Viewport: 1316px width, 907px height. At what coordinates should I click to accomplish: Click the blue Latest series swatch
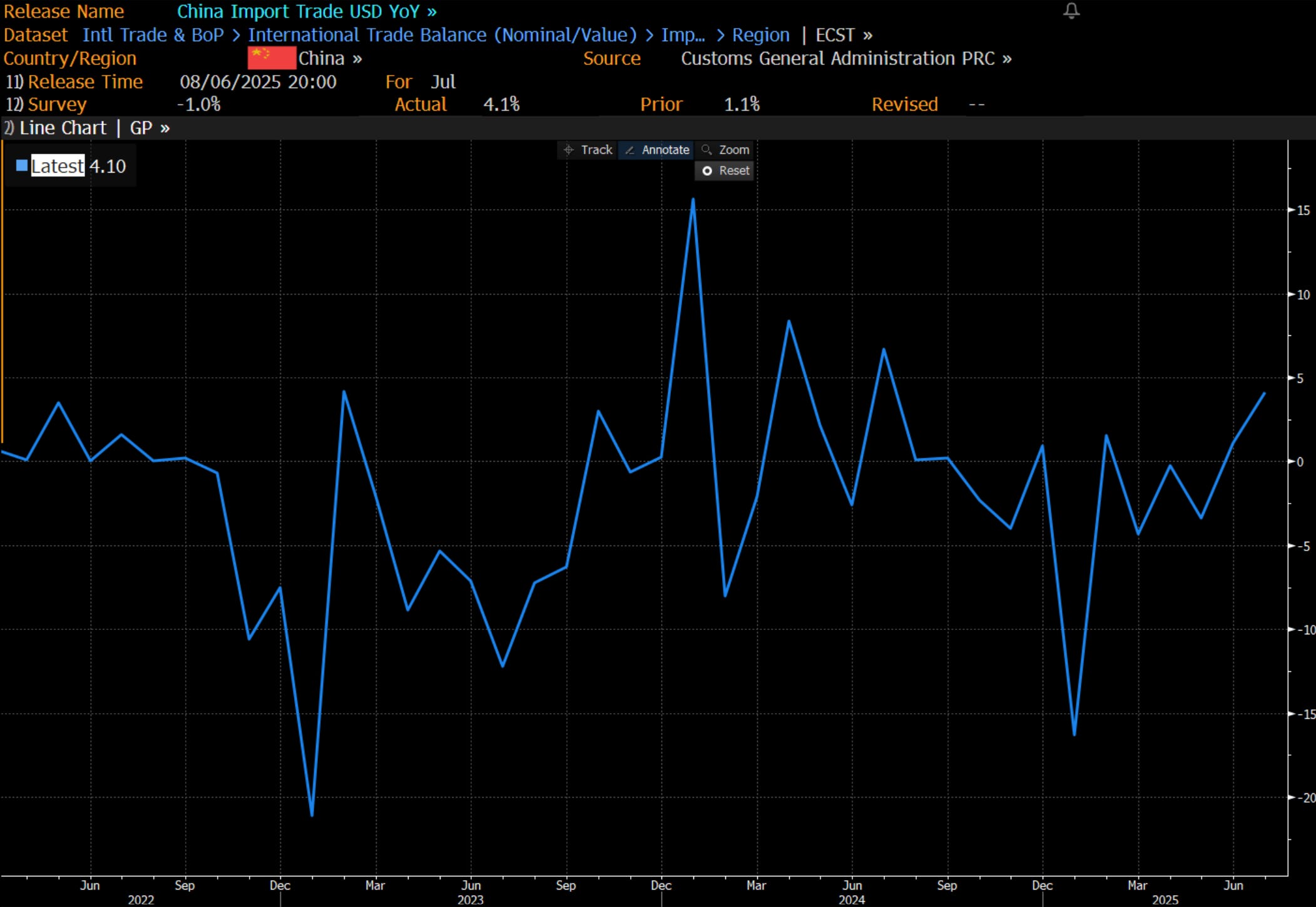pos(22,166)
